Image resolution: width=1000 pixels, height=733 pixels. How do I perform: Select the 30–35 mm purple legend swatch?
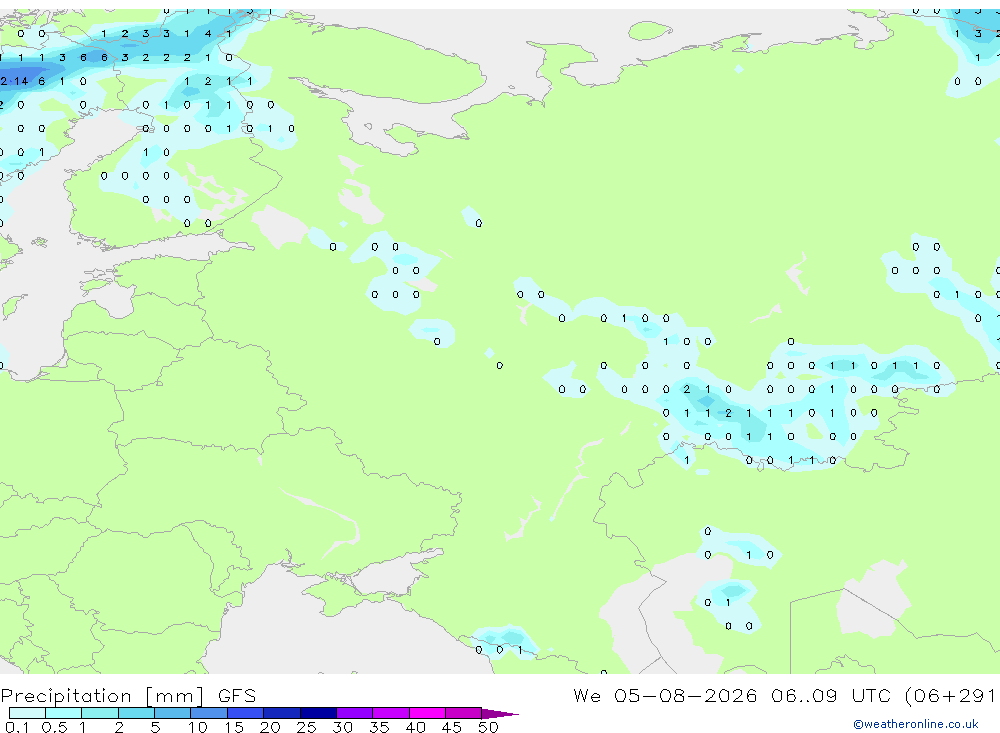pyautogui.click(x=355, y=713)
